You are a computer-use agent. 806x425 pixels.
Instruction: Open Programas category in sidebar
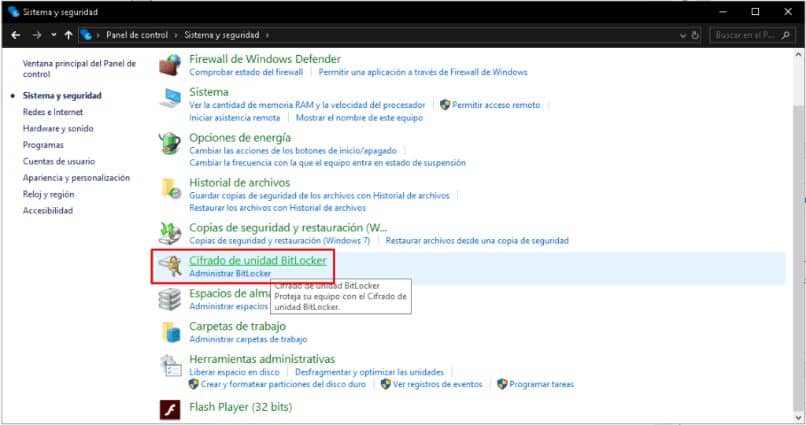coord(43,145)
